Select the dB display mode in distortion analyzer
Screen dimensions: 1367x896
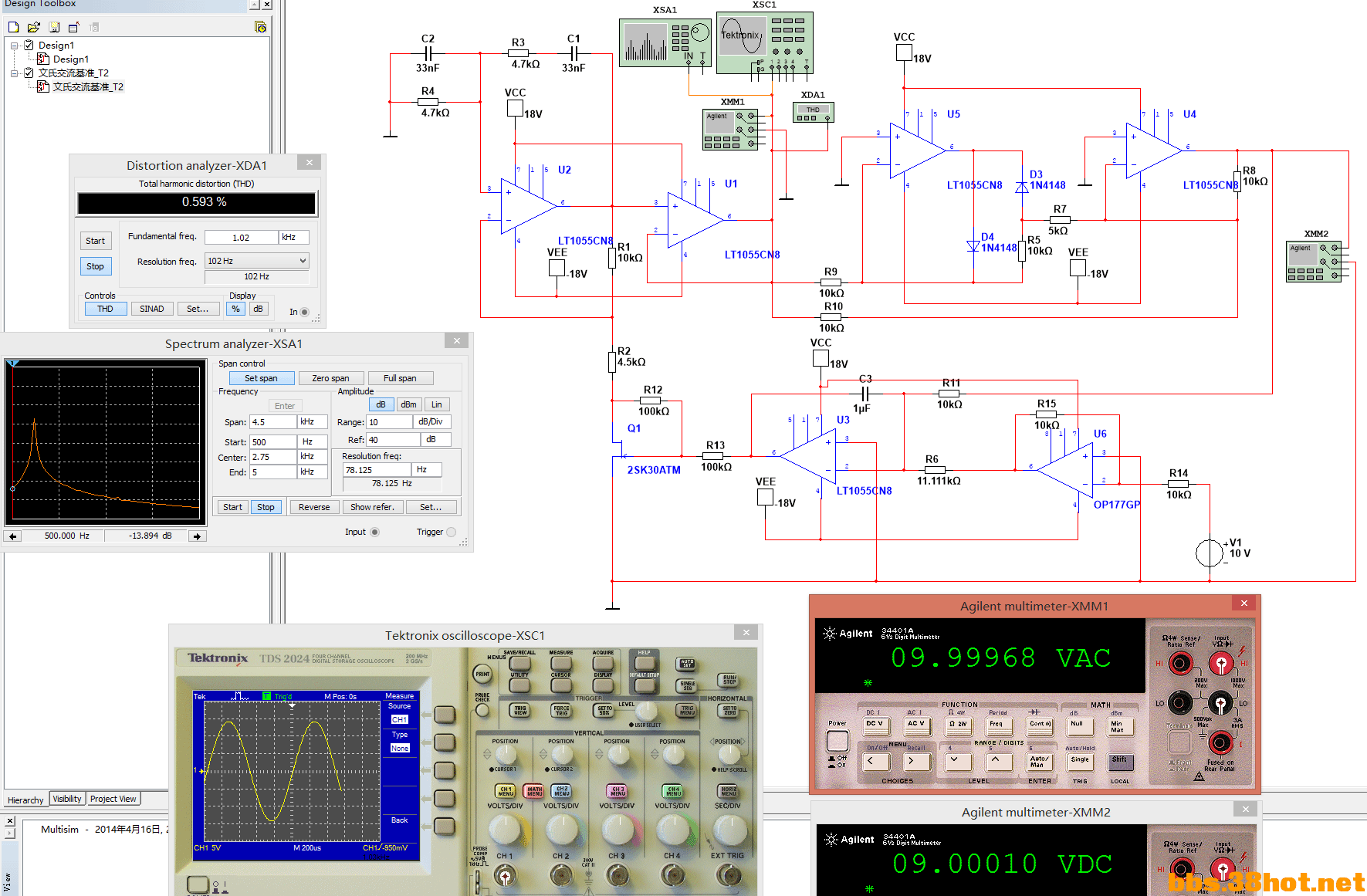tap(259, 309)
